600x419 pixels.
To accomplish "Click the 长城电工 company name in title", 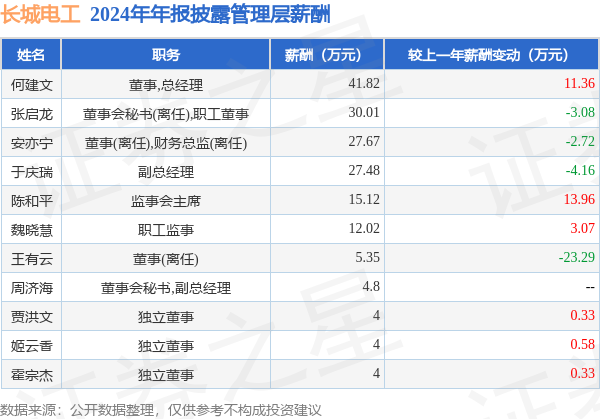I will coord(40,15).
